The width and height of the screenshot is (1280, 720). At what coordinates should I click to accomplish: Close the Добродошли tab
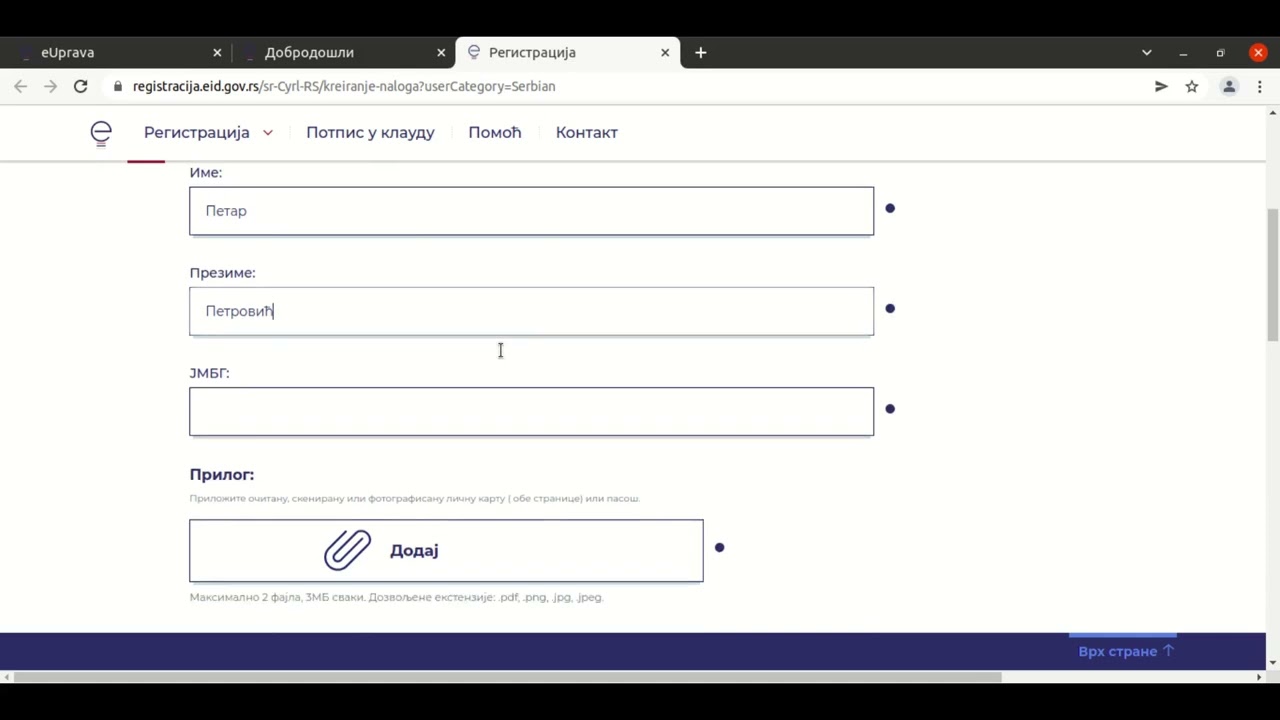coord(441,52)
